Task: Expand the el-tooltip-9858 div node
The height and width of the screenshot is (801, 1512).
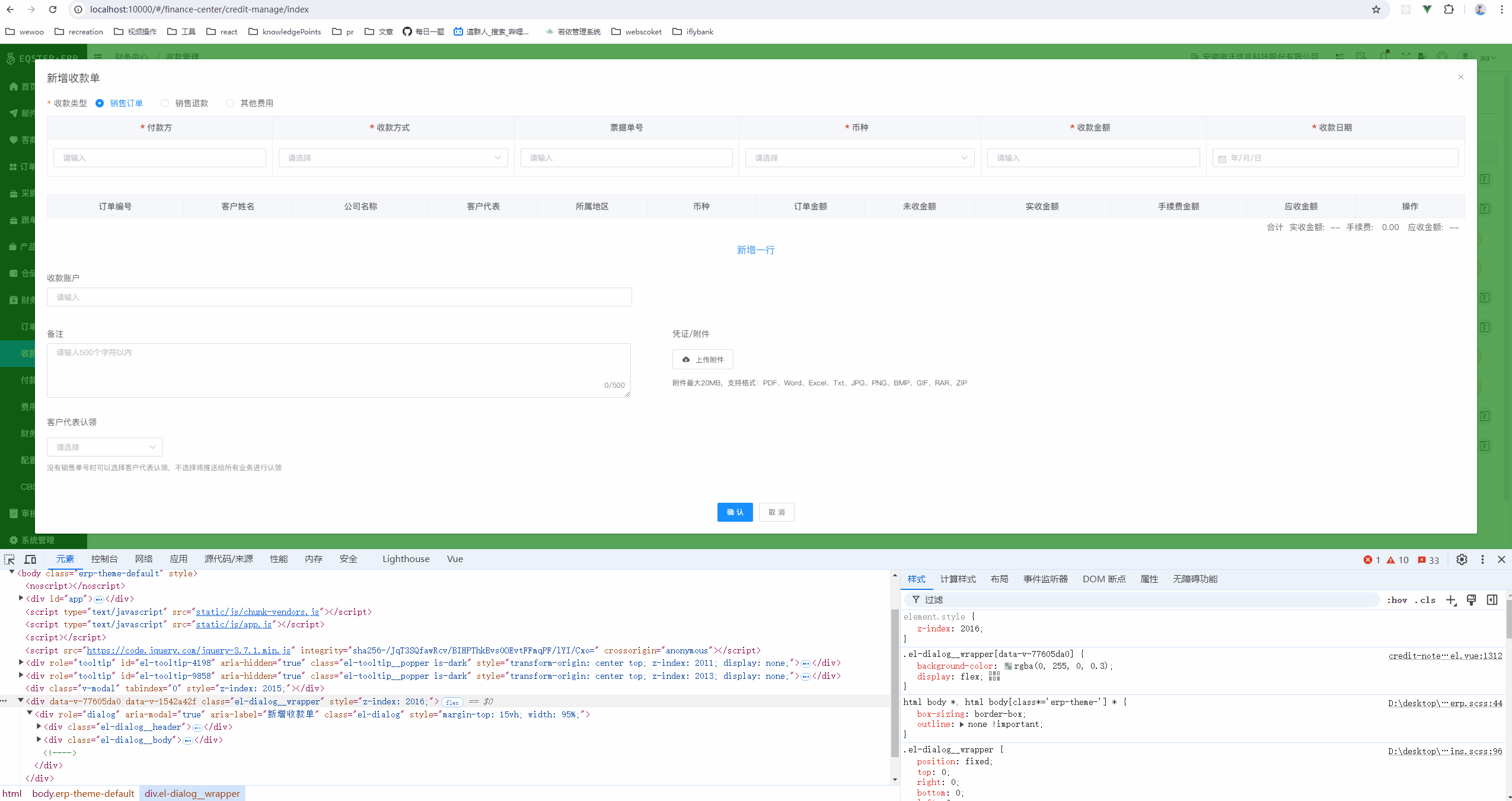Action: click(21, 675)
